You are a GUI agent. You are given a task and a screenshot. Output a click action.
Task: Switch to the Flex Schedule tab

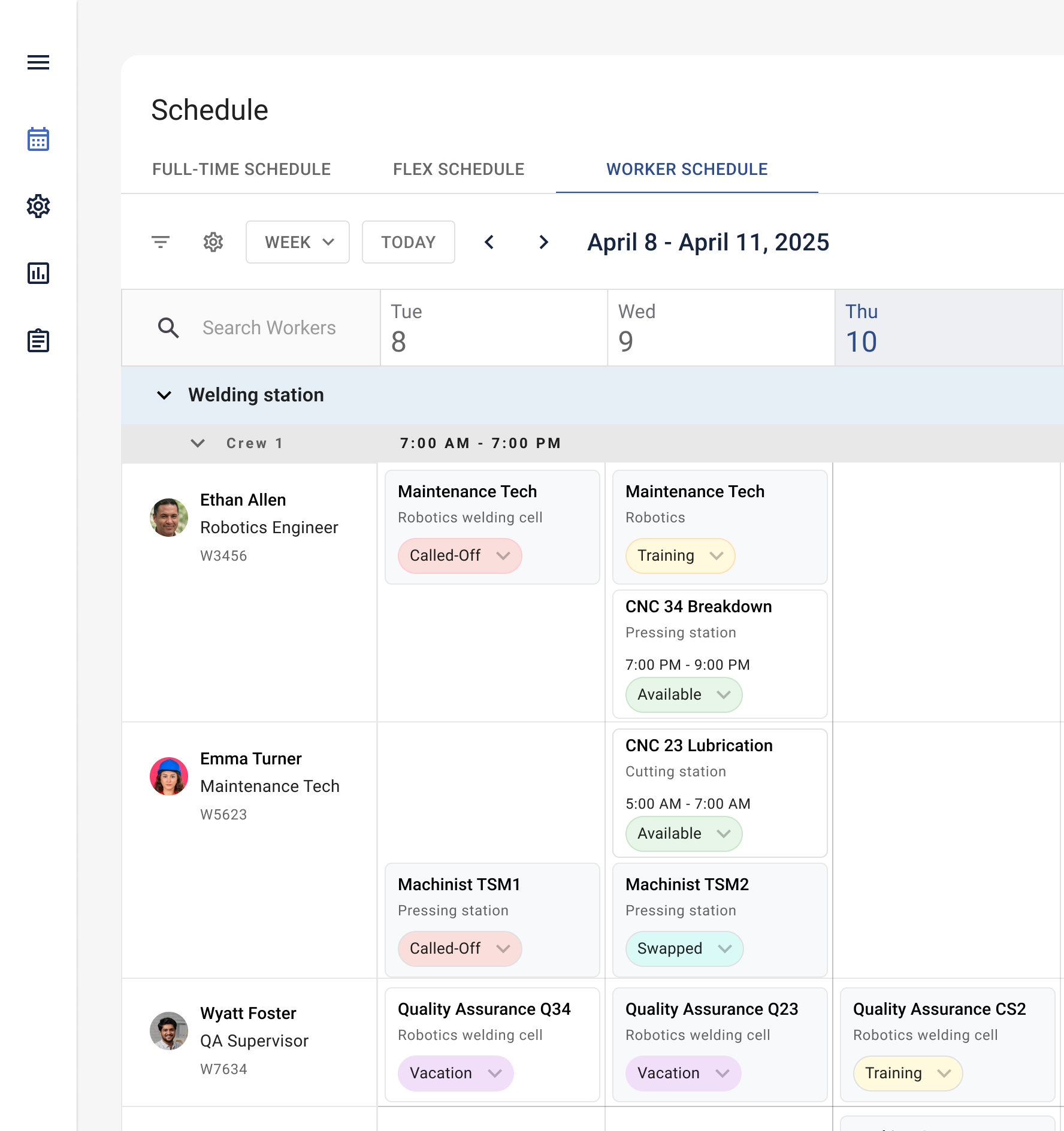pyautogui.click(x=458, y=169)
